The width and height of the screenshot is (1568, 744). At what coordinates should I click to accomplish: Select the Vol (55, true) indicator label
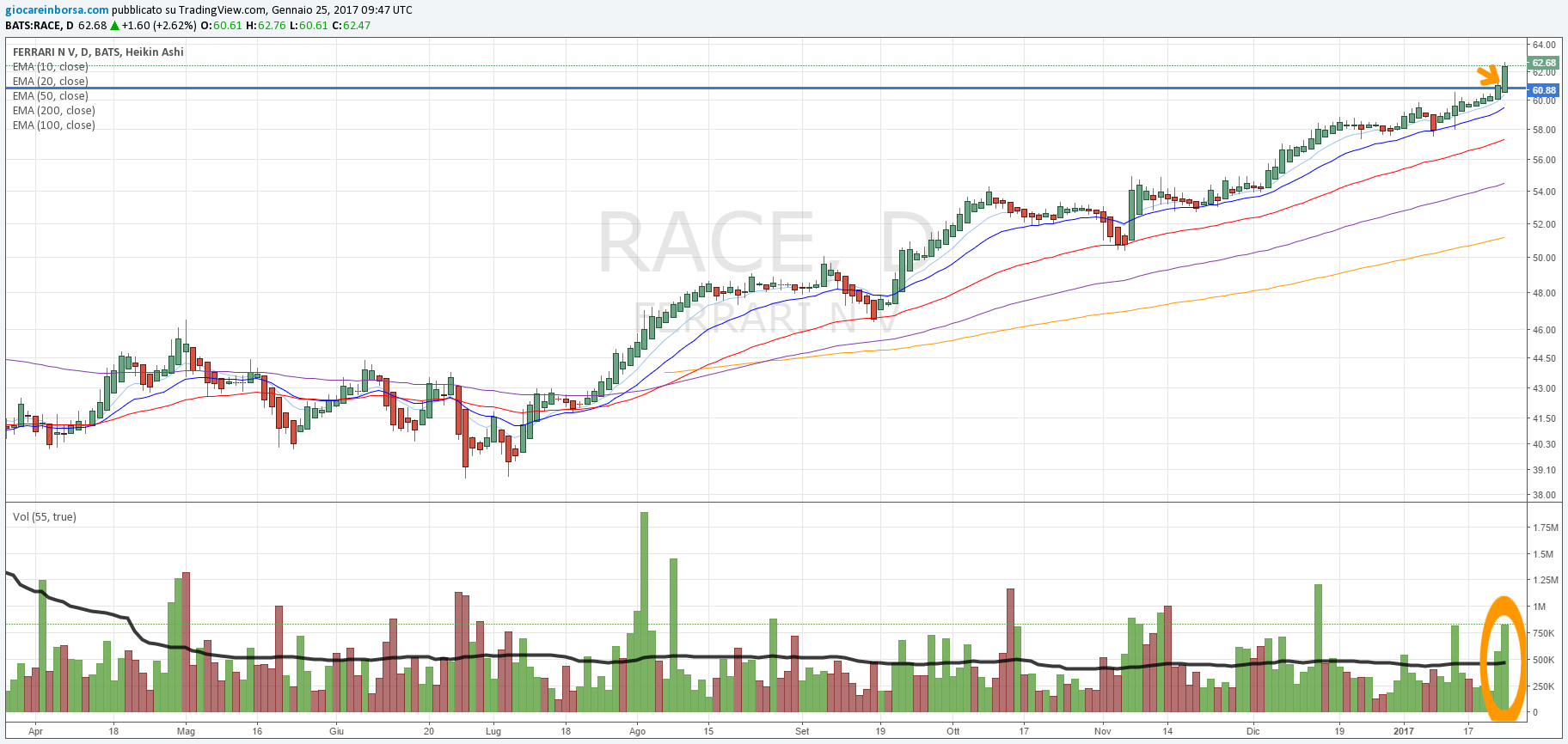pyautogui.click(x=44, y=517)
